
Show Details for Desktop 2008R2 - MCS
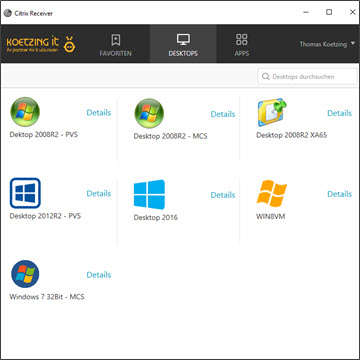223,114
